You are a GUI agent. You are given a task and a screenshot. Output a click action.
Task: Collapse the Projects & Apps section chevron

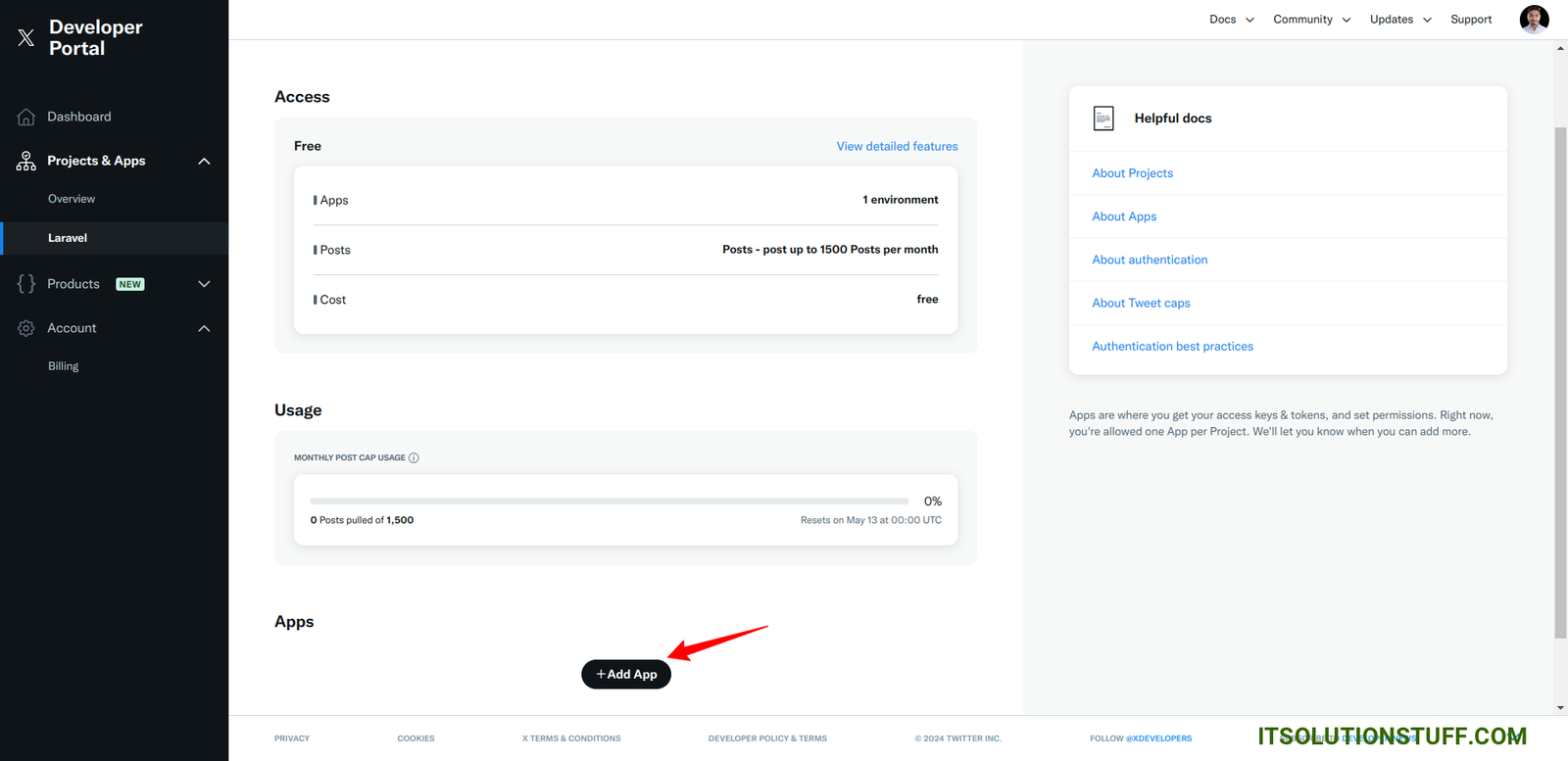click(204, 162)
